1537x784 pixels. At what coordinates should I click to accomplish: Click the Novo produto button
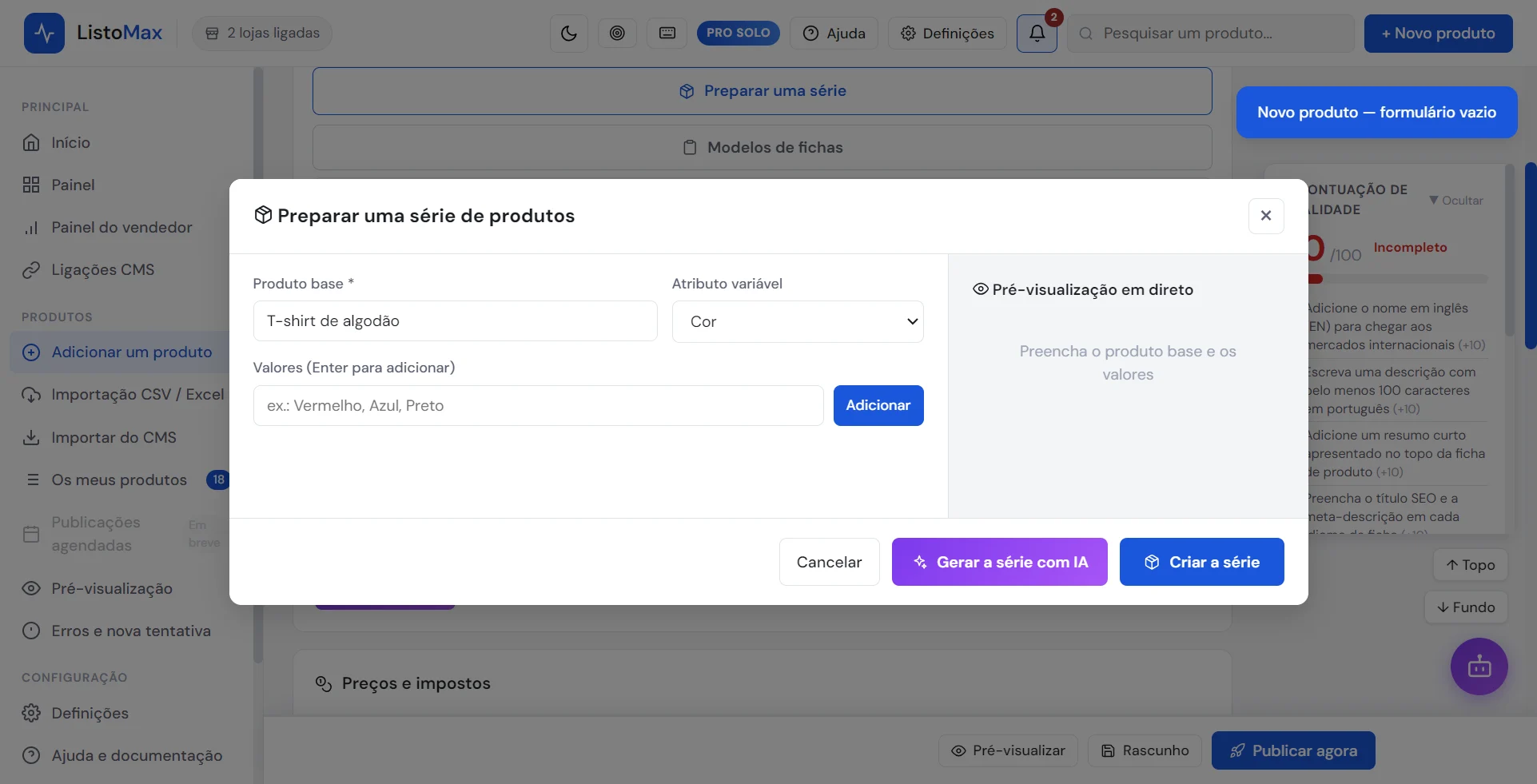pyautogui.click(x=1439, y=34)
